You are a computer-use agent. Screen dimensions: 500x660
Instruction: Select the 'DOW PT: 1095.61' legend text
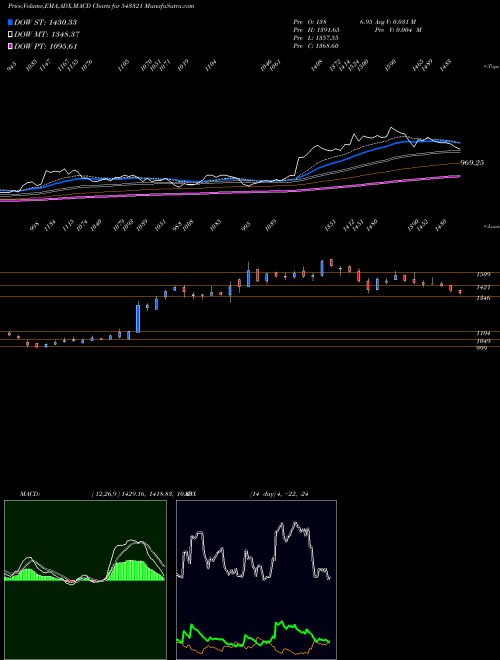(45, 46)
